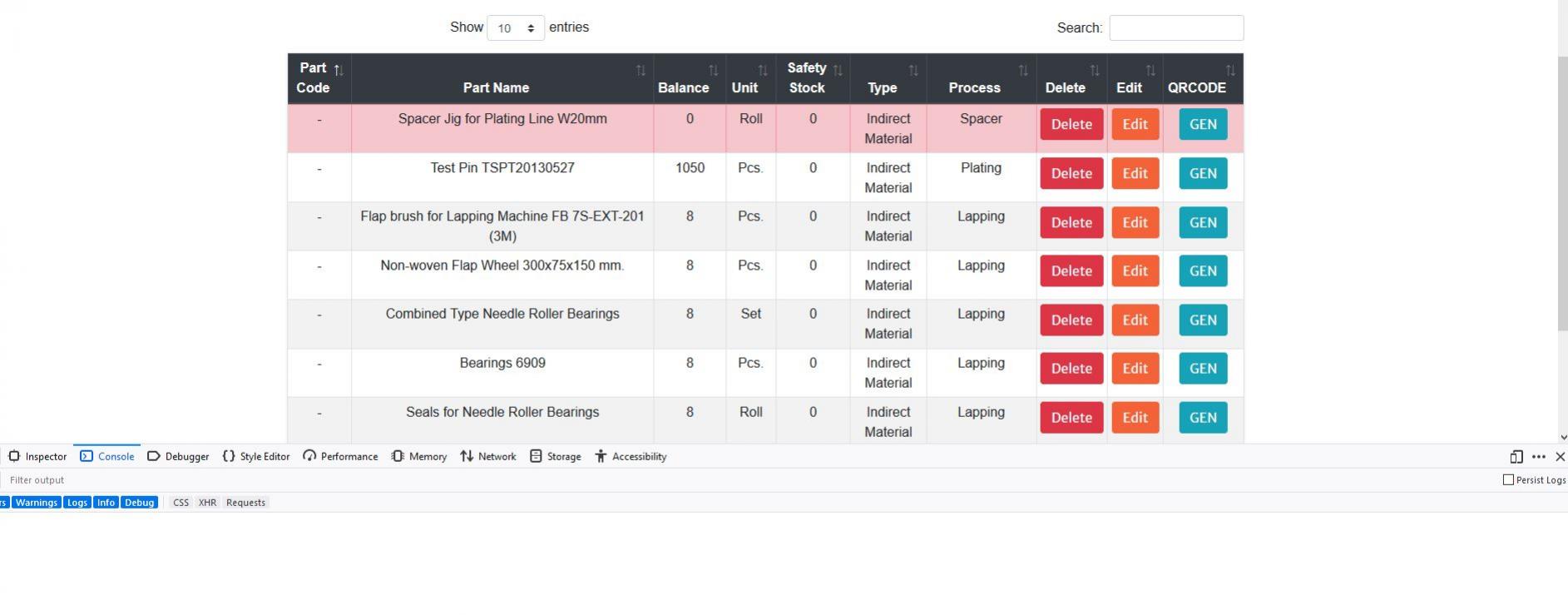Edit the Spacer Jig for Plating Line row
This screenshot has height=615, width=1568.
1135,125
